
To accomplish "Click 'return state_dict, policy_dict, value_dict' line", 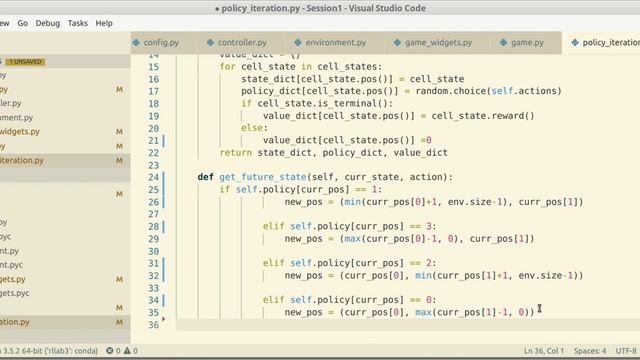I will [x=333, y=152].
